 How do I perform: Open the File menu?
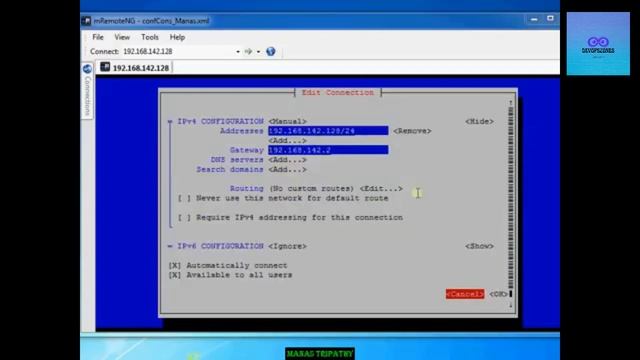tap(98, 37)
